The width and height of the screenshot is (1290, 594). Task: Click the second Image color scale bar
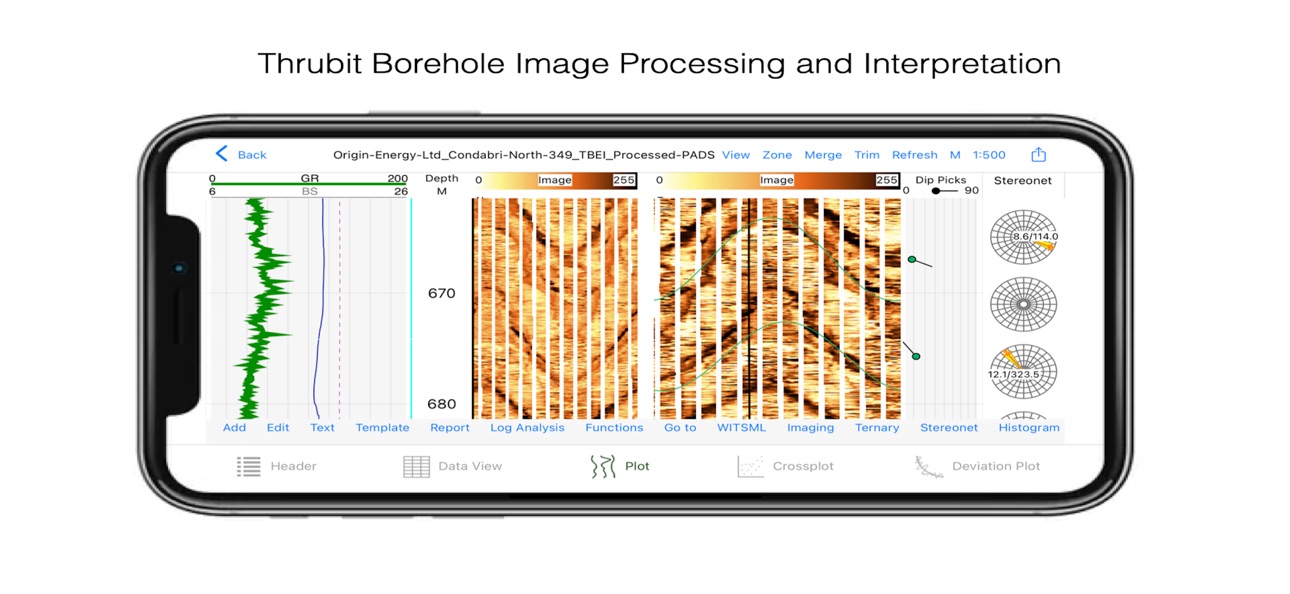click(778, 180)
